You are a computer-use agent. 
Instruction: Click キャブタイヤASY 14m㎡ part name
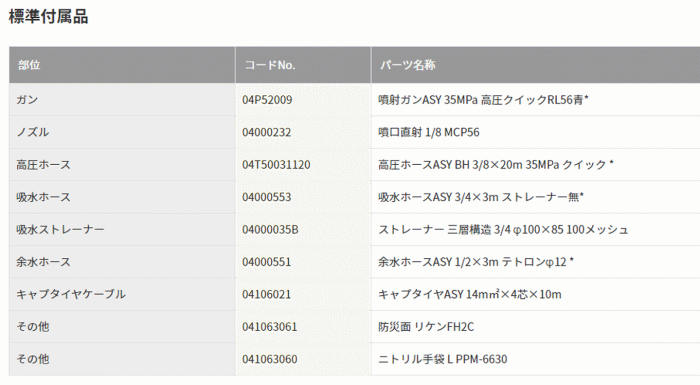point(470,294)
